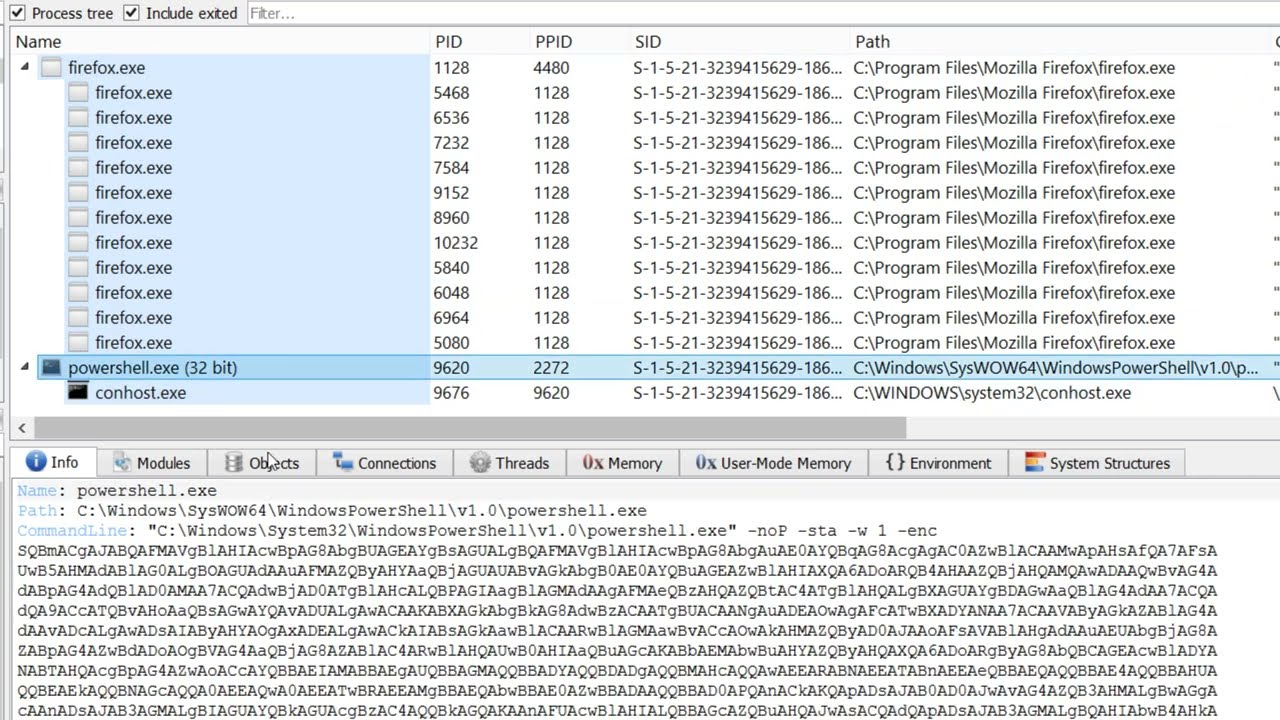The image size is (1280, 720).
Task: Sort by the SID column header
Action: coord(648,42)
